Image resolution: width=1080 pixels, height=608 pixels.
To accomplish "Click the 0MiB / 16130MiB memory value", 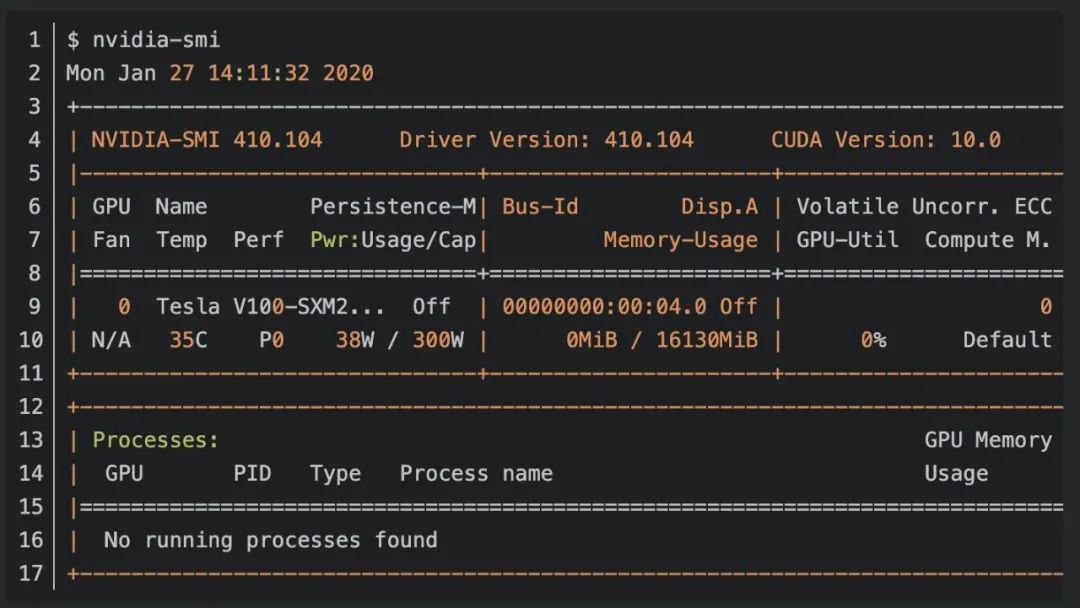I will [x=661, y=340].
